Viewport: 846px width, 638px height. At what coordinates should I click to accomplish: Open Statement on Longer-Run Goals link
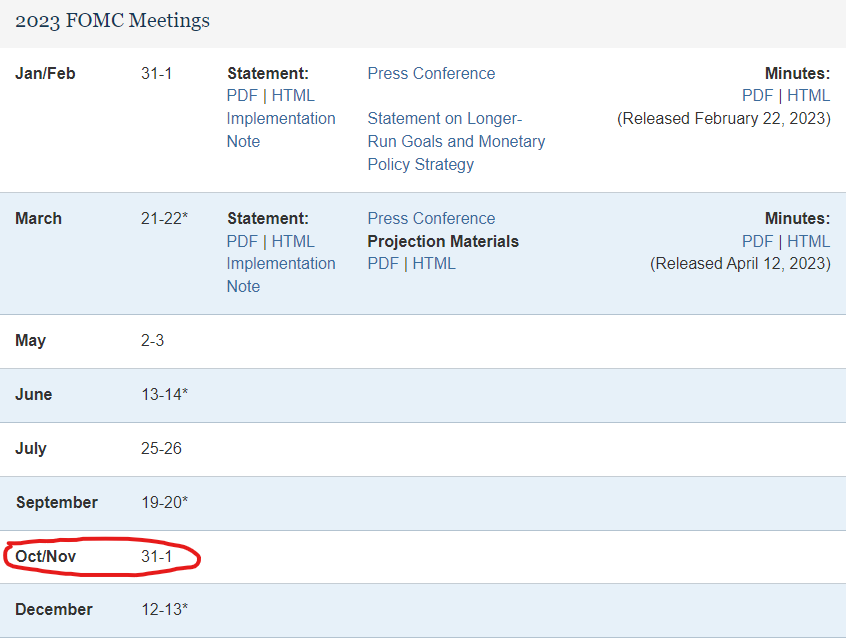coord(456,141)
